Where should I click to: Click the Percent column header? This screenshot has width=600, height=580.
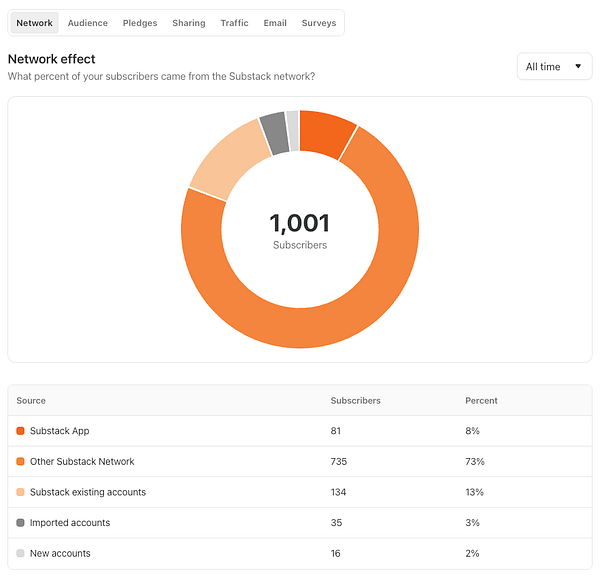click(481, 401)
